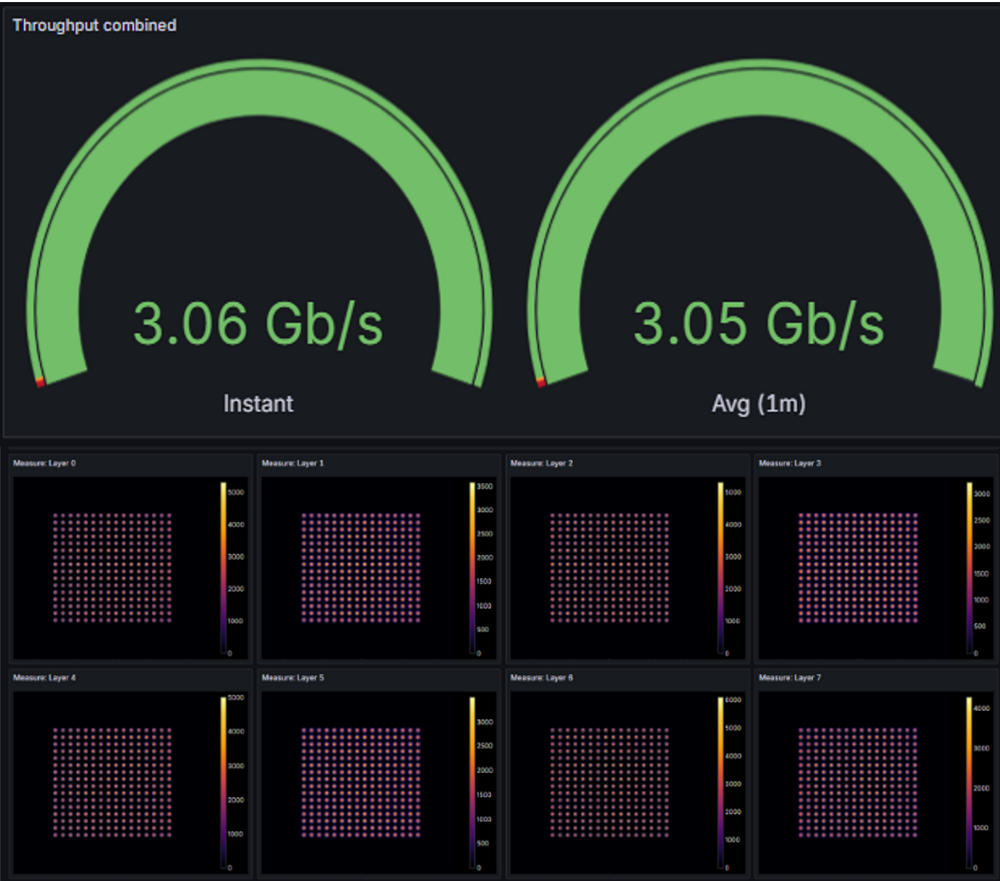Select the Instant gauge label

click(258, 403)
